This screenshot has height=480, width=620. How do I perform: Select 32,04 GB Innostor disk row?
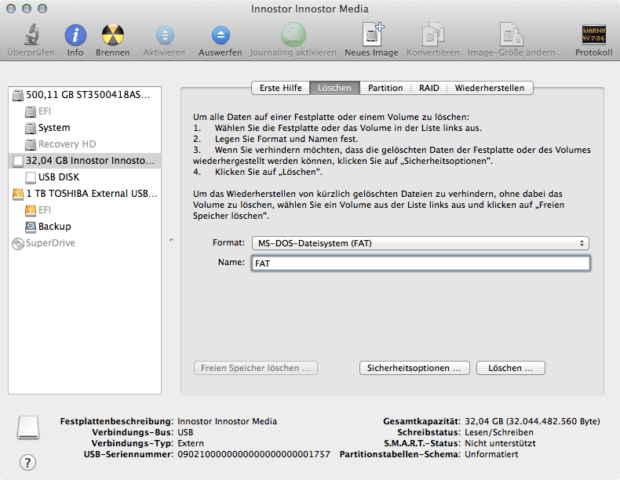pyautogui.click(x=85, y=161)
